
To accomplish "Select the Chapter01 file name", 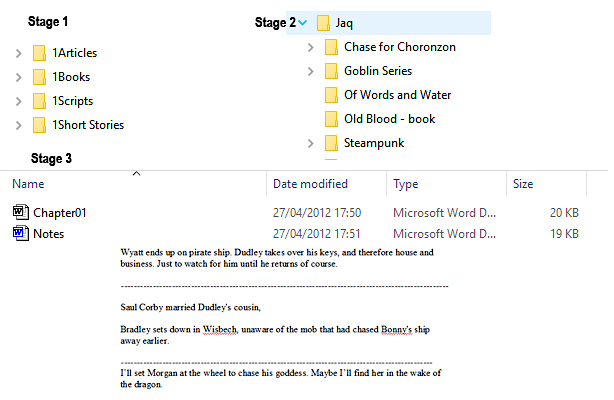I will click(61, 213).
